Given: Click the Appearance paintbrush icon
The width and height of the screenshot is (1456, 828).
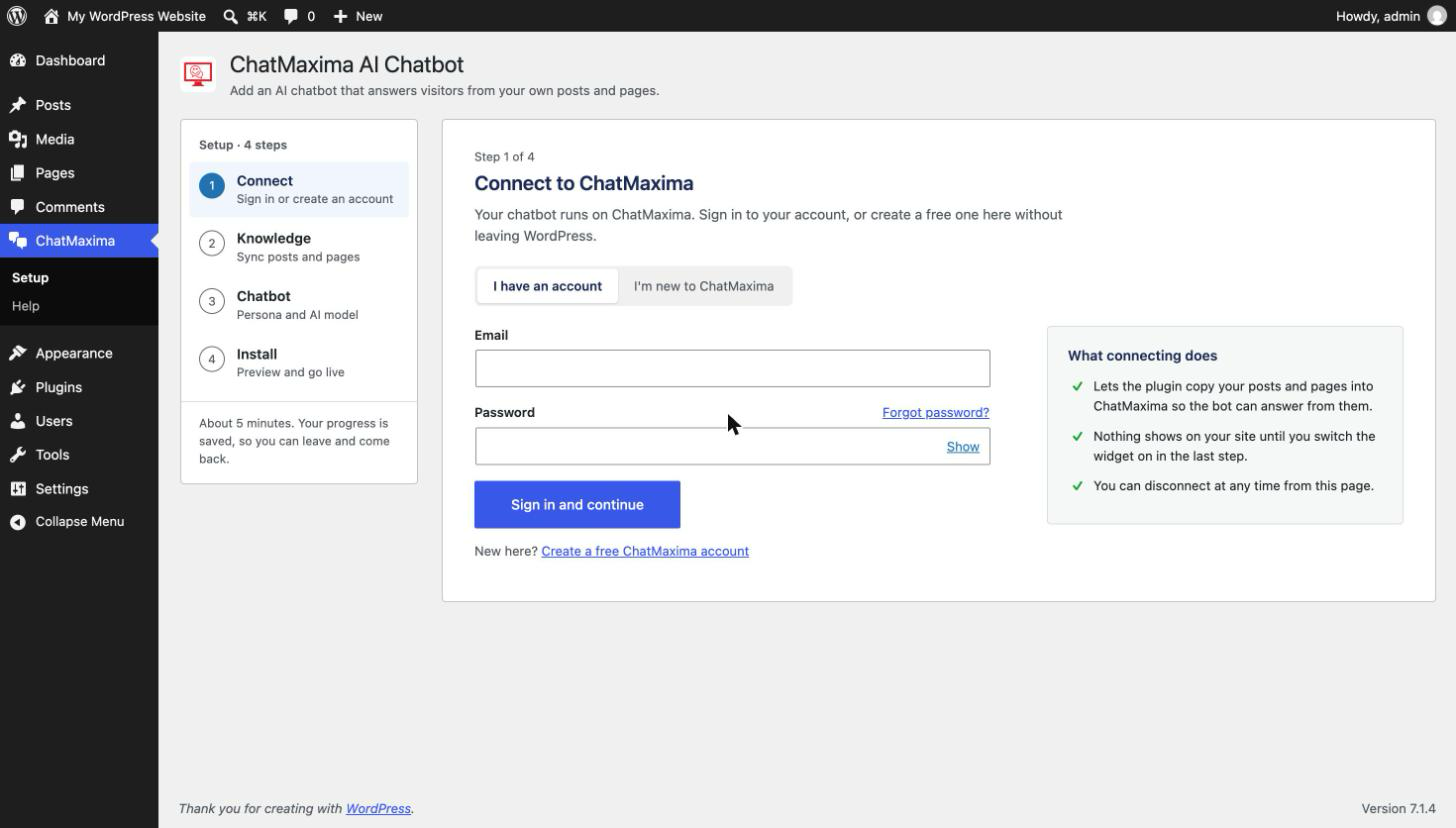Looking at the screenshot, I should (x=17, y=353).
